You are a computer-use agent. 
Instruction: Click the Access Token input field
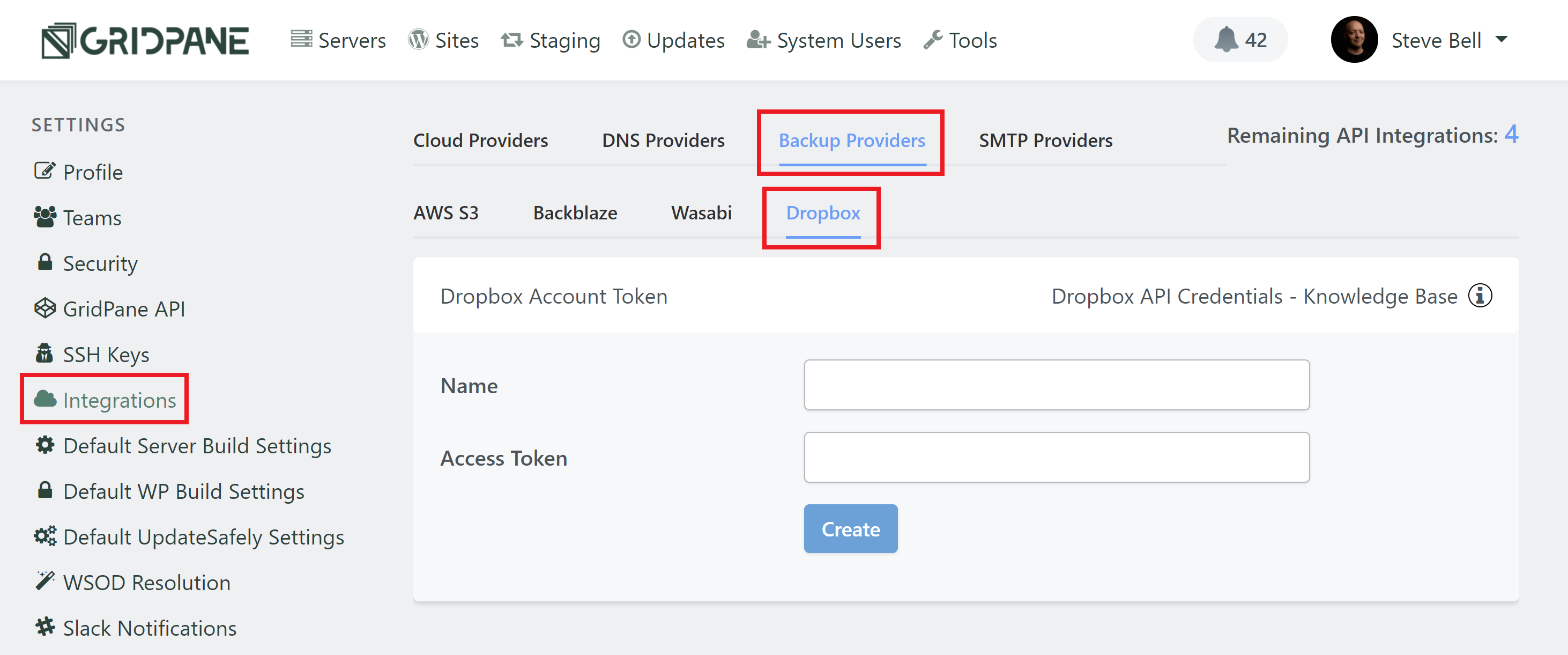[x=1056, y=458]
